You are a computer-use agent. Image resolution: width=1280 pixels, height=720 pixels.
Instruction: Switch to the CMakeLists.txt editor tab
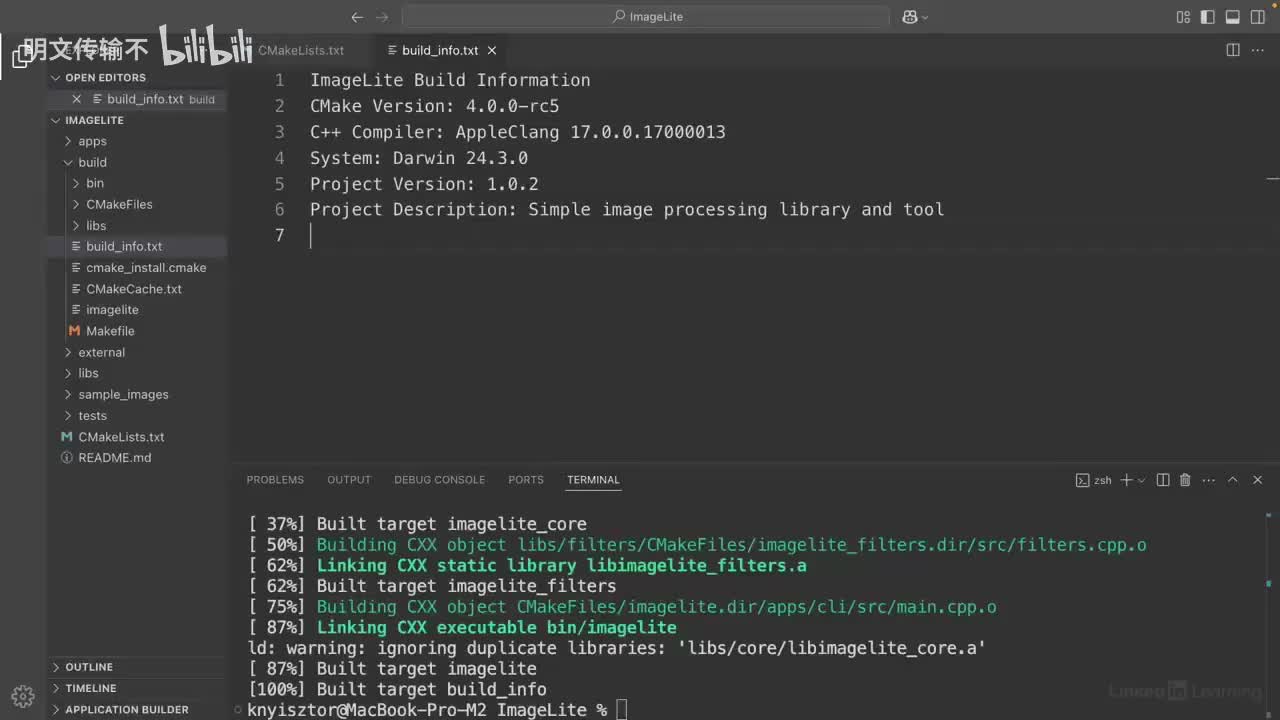coord(300,50)
